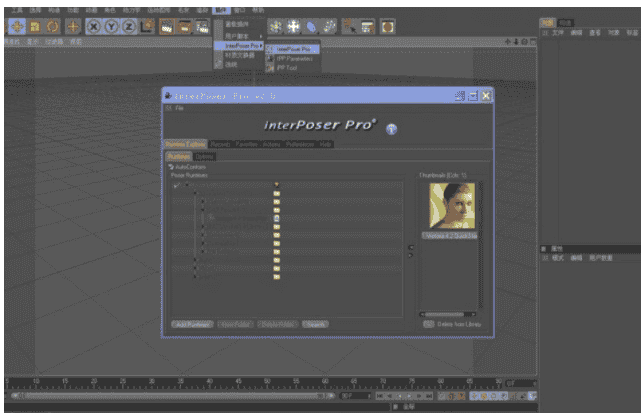Click the Search button
The width and height of the screenshot is (644, 420).
click(x=315, y=324)
